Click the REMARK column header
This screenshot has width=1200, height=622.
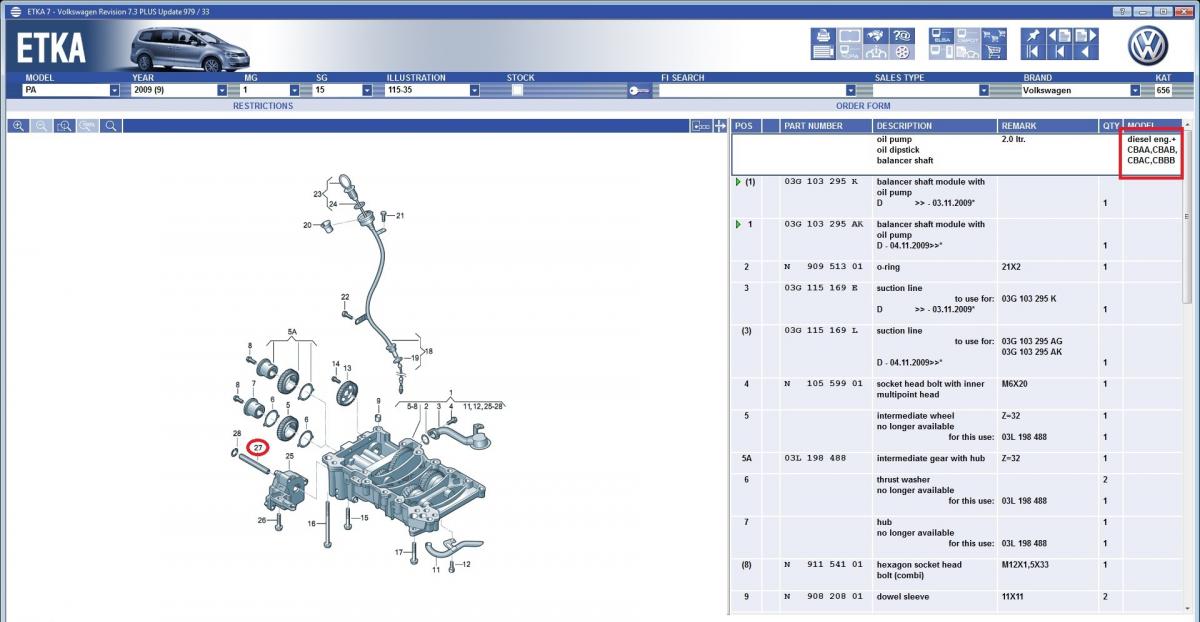click(1047, 126)
